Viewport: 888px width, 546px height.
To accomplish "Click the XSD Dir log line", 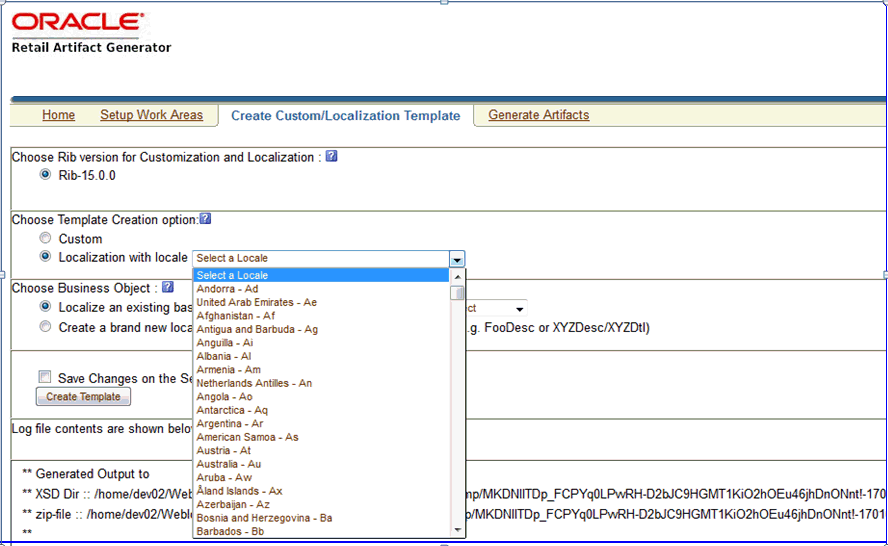I will 107,494.
